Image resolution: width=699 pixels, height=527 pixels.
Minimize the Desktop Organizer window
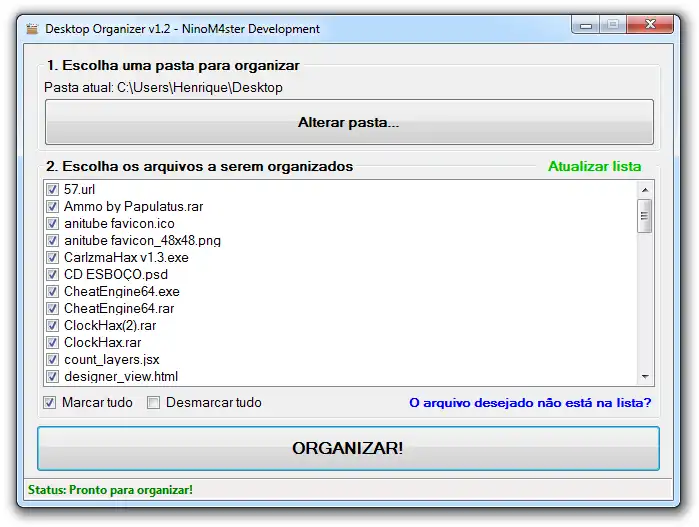(x=586, y=25)
